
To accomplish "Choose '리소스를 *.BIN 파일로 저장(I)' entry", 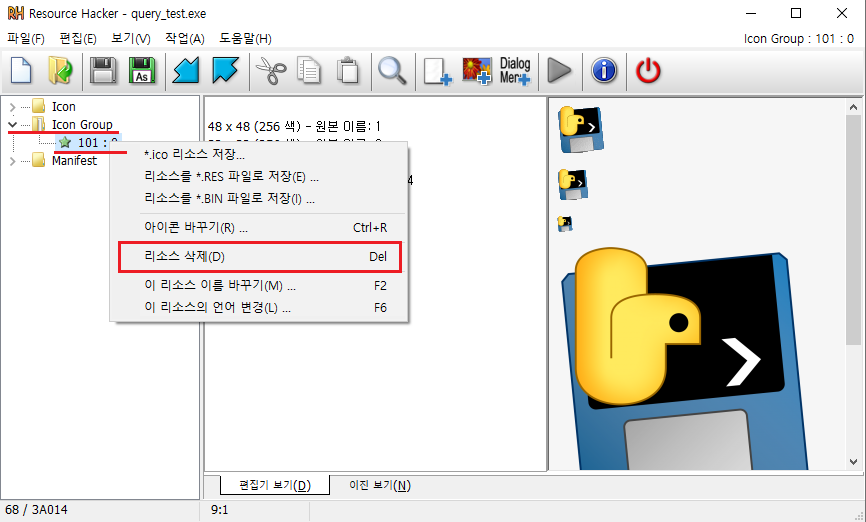I will point(259,199).
